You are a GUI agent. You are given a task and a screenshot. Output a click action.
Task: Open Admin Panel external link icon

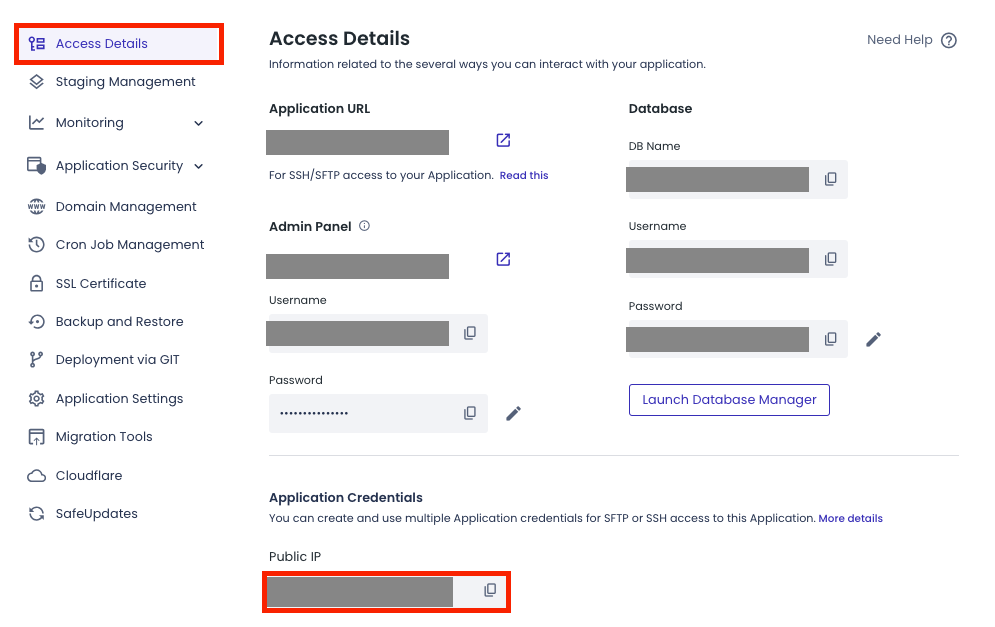503,259
